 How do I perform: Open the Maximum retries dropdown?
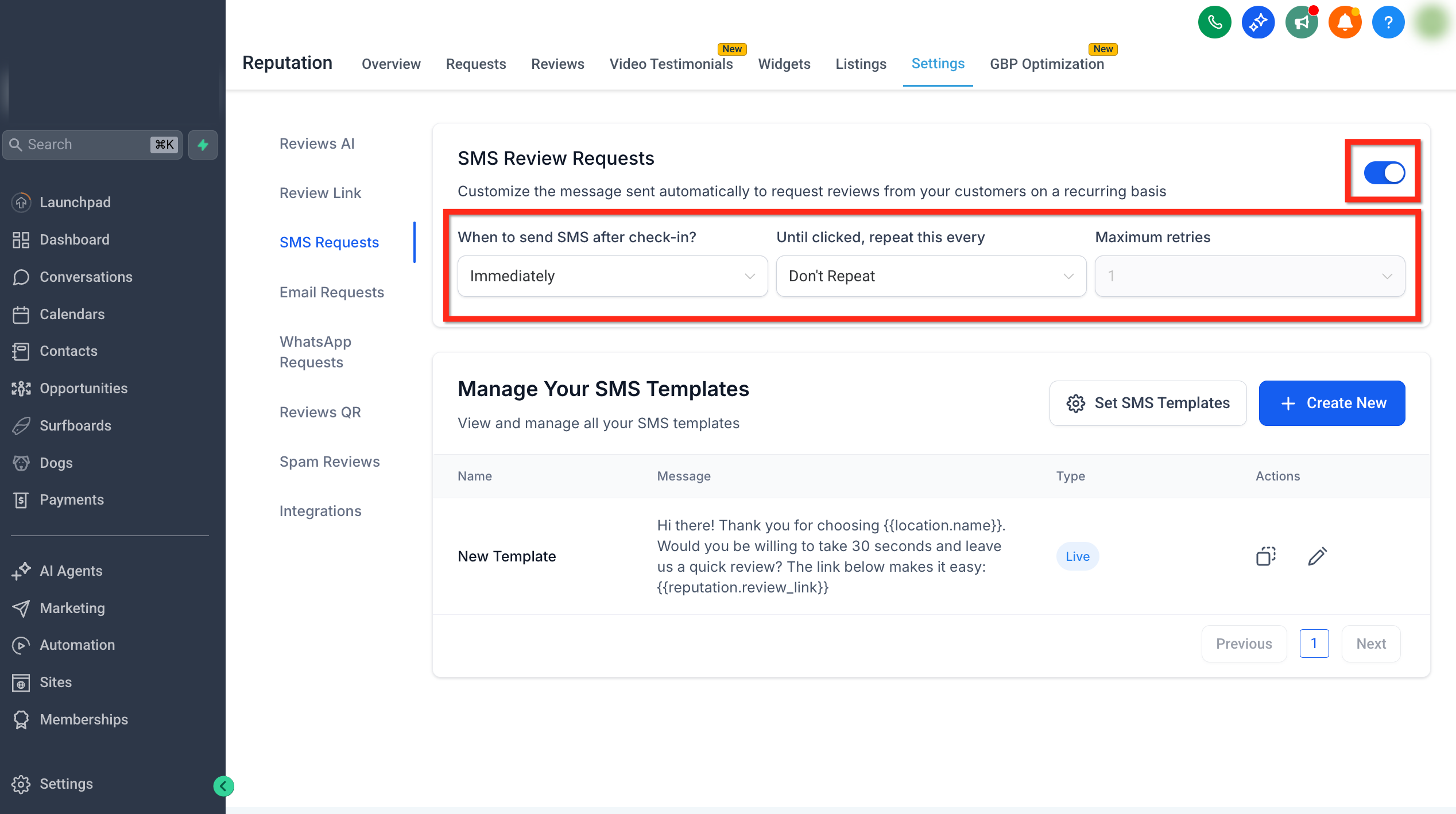(x=1250, y=276)
